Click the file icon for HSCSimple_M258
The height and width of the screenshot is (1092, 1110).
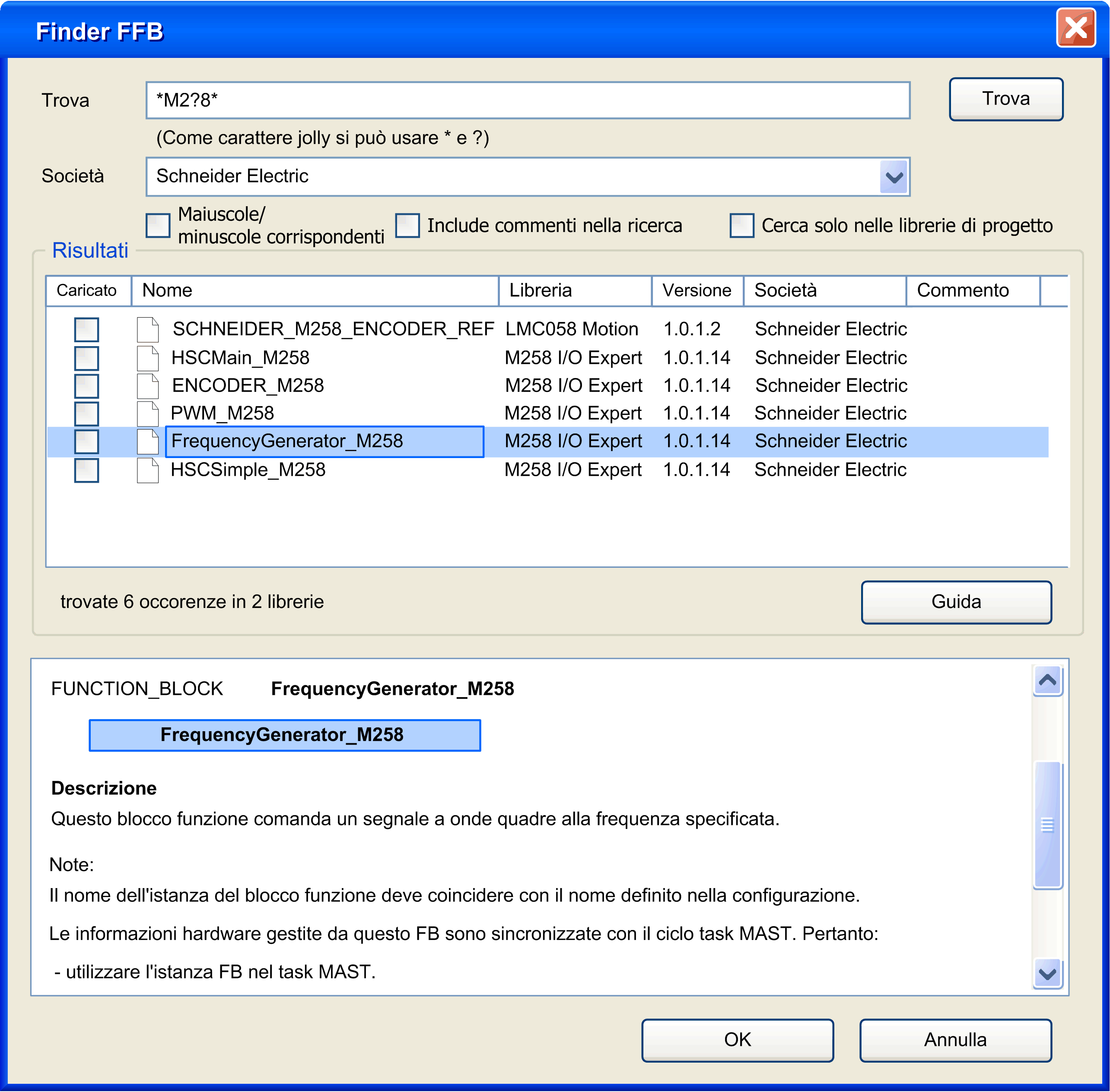[x=148, y=469]
